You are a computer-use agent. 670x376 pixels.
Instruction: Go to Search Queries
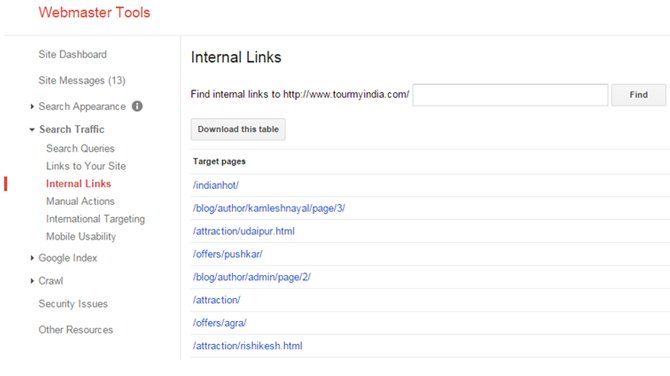pyautogui.click(x=80, y=148)
